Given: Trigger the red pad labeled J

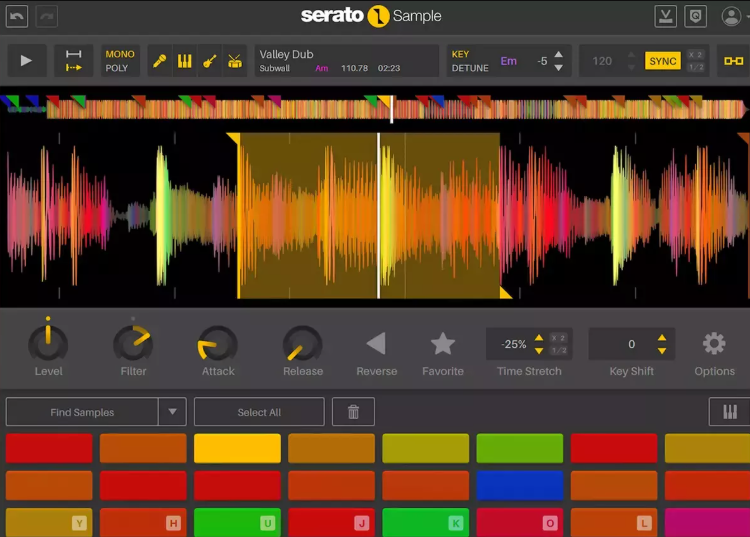Looking at the screenshot, I should point(331,522).
